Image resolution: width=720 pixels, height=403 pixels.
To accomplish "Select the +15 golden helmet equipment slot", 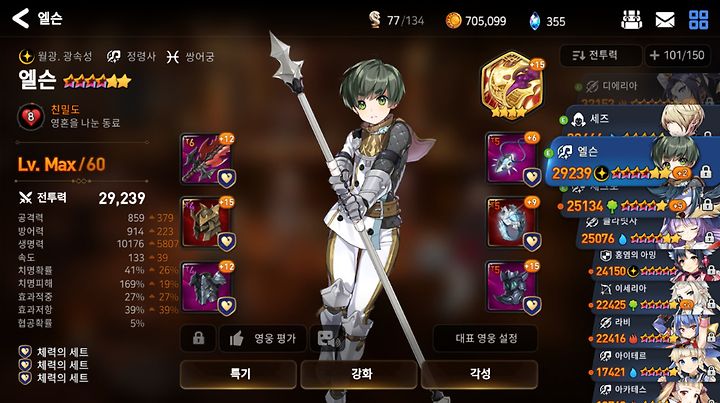I will 208,223.
